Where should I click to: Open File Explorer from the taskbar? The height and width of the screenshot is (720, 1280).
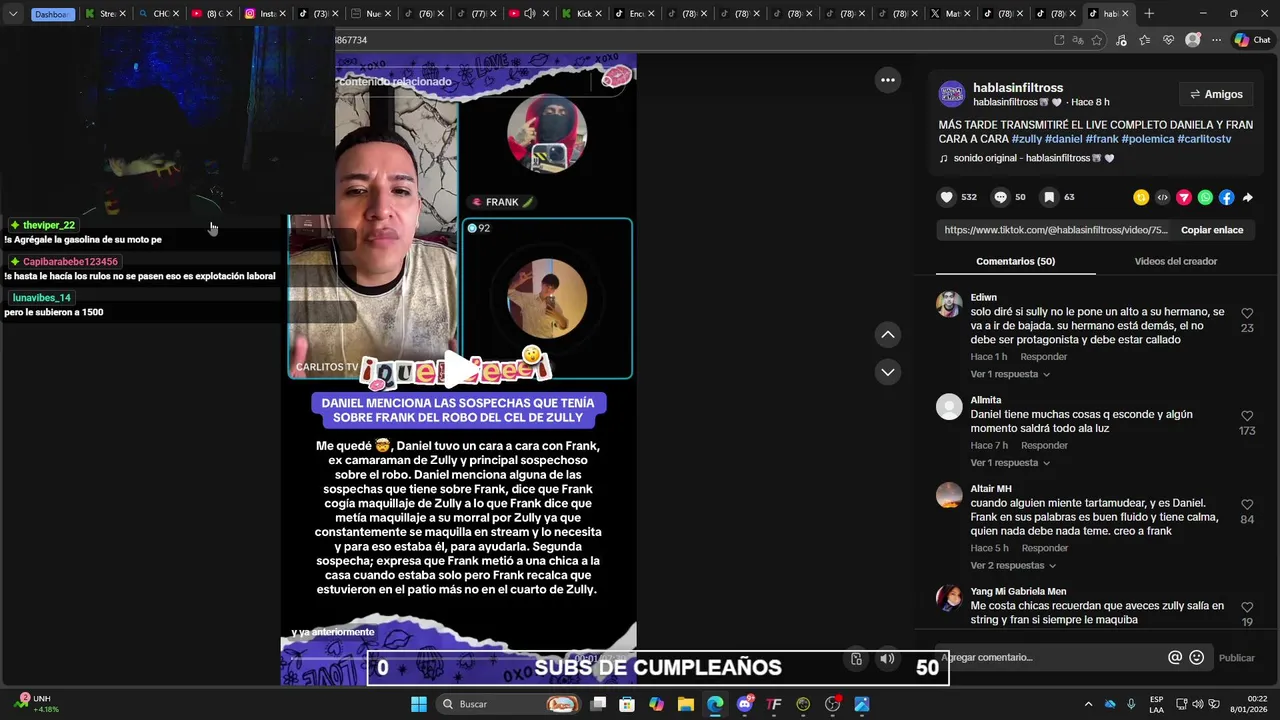click(x=686, y=704)
